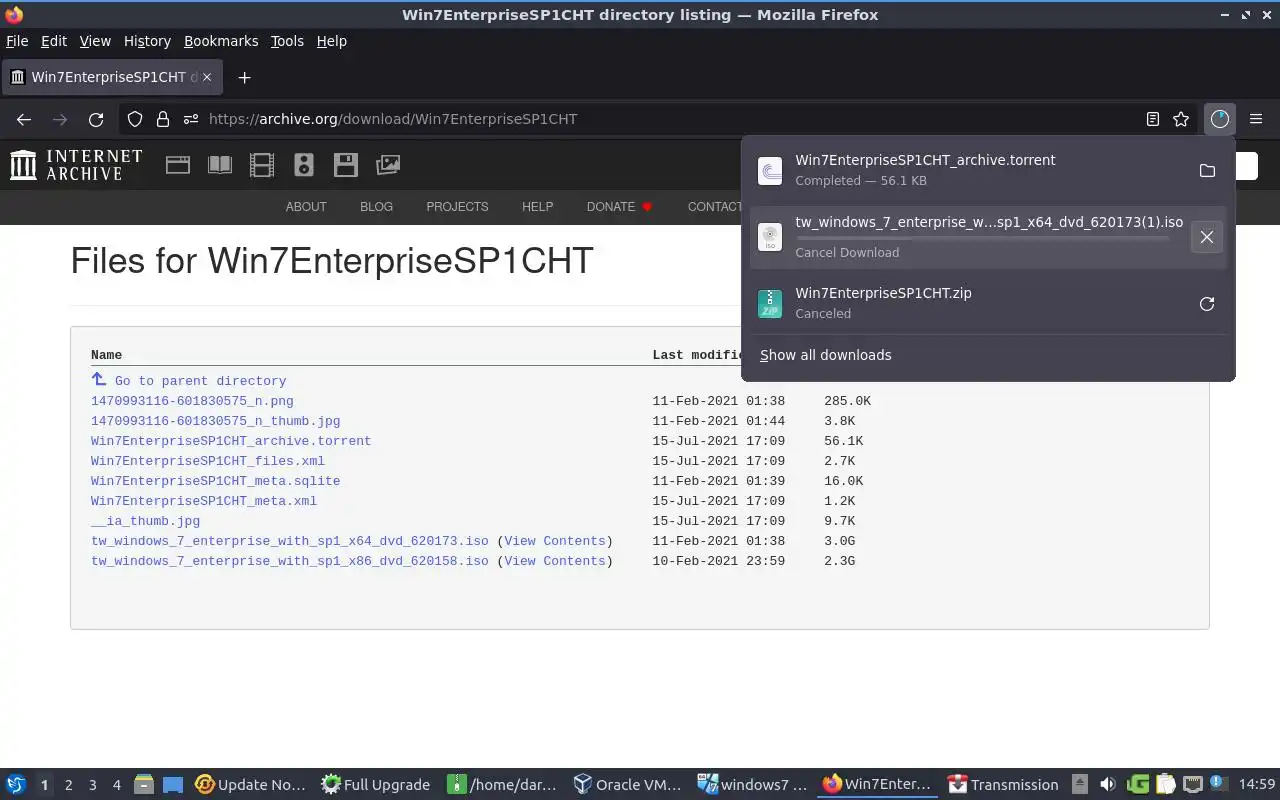Retry the canceled Win7EnterpriseSP1CHT.zip download

click(x=1207, y=303)
